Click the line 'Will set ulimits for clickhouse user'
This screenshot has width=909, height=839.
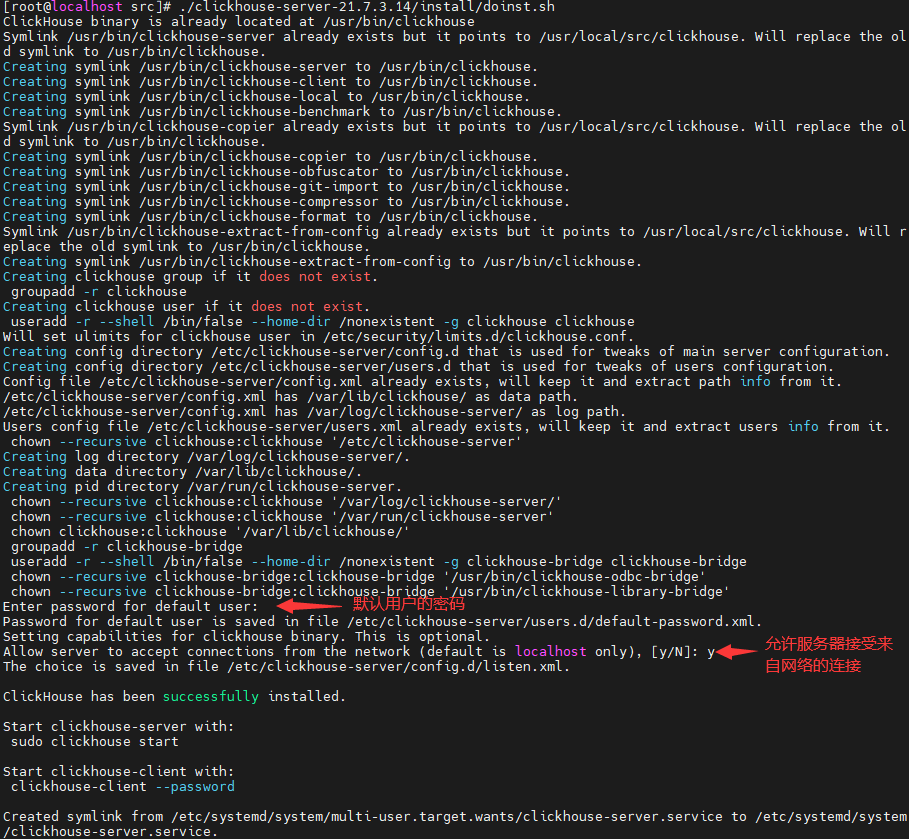pos(318,337)
